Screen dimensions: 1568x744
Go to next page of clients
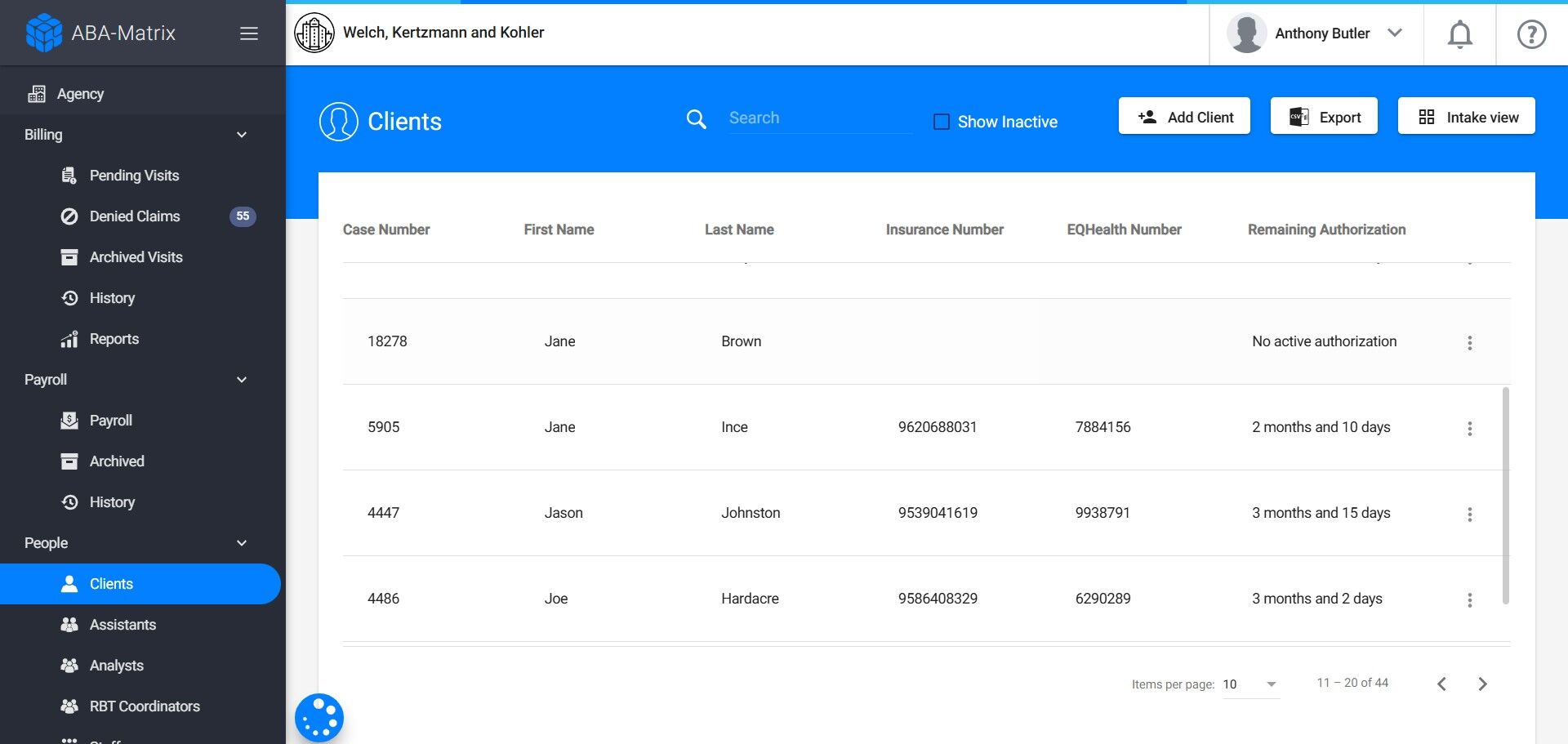pos(1482,684)
